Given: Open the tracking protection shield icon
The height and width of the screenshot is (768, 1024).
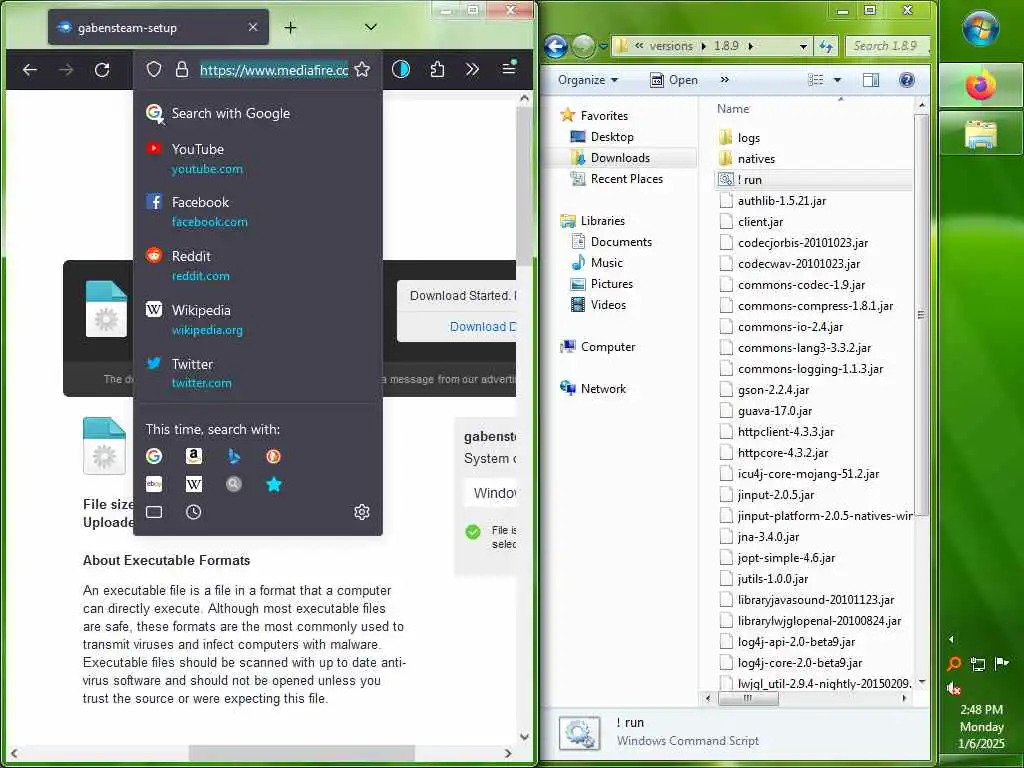Looking at the screenshot, I should 153,69.
